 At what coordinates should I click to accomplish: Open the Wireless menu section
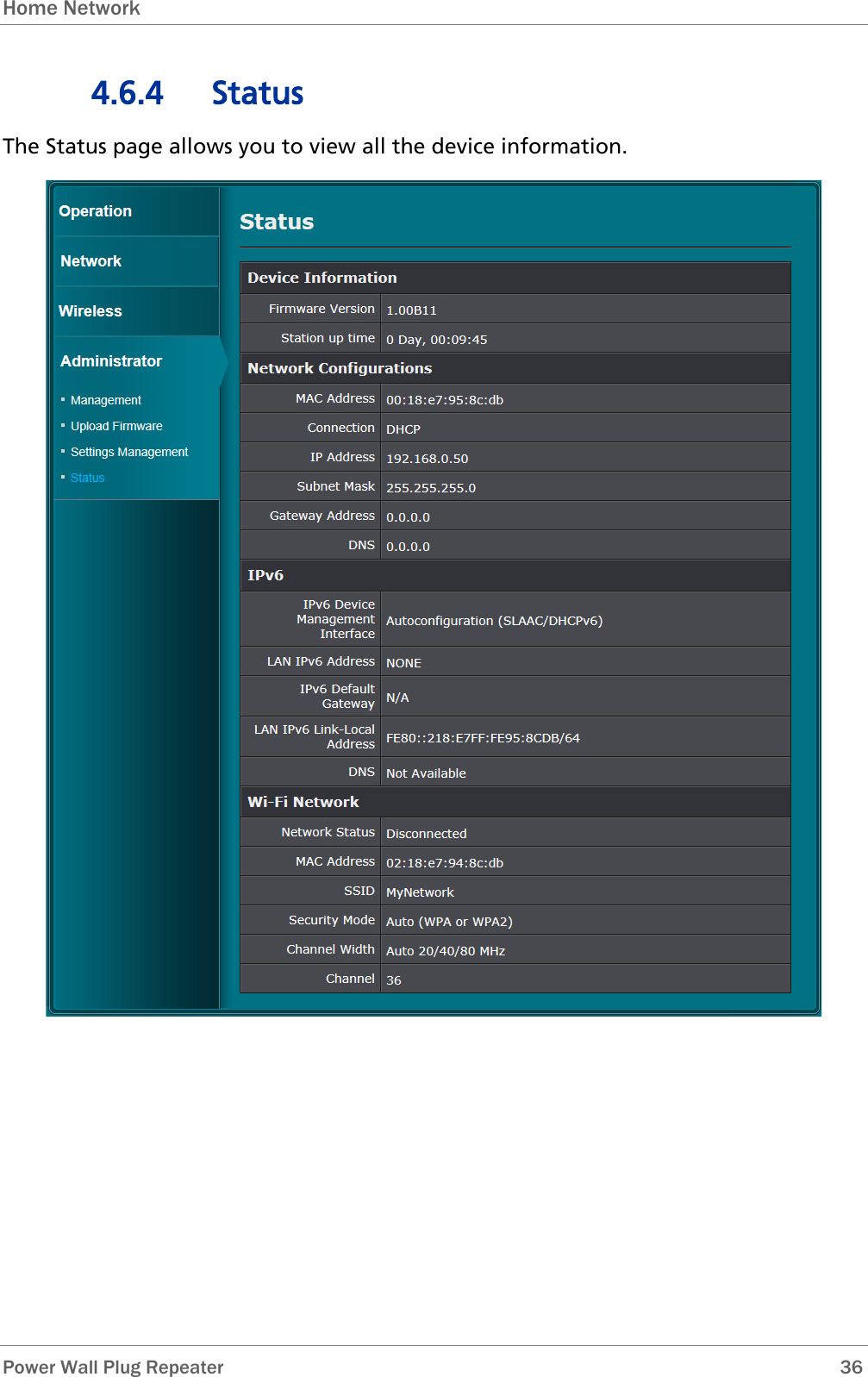click(x=91, y=311)
